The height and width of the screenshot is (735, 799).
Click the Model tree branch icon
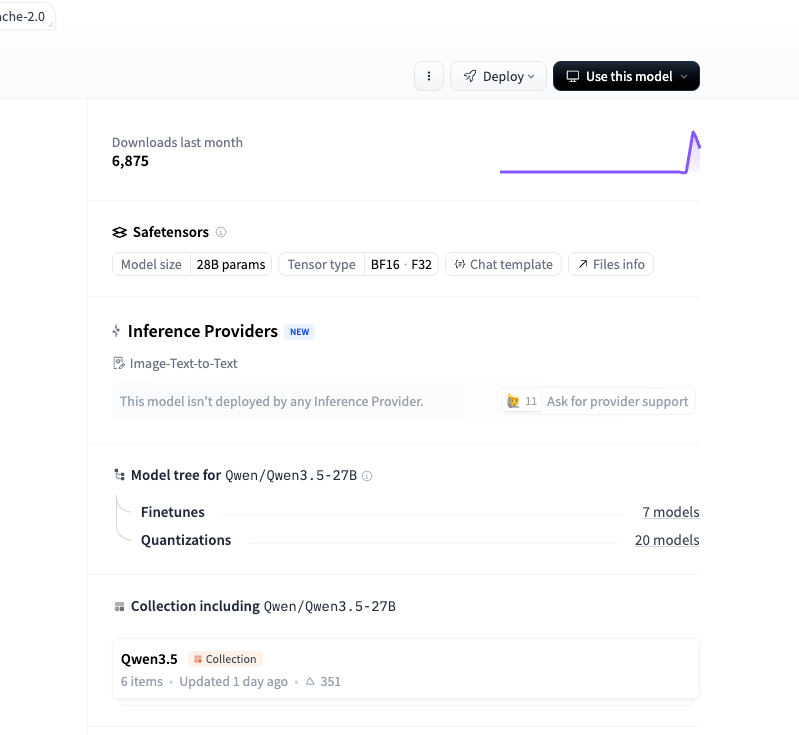[x=119, y=475]
